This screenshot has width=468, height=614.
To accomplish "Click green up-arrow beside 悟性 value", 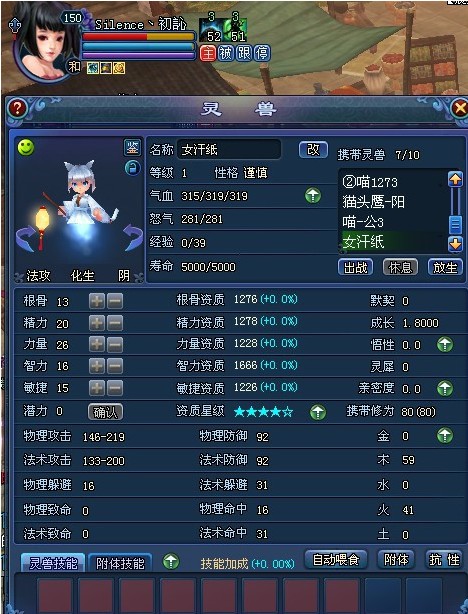I will pyautogui.click(x=445, y=345).
